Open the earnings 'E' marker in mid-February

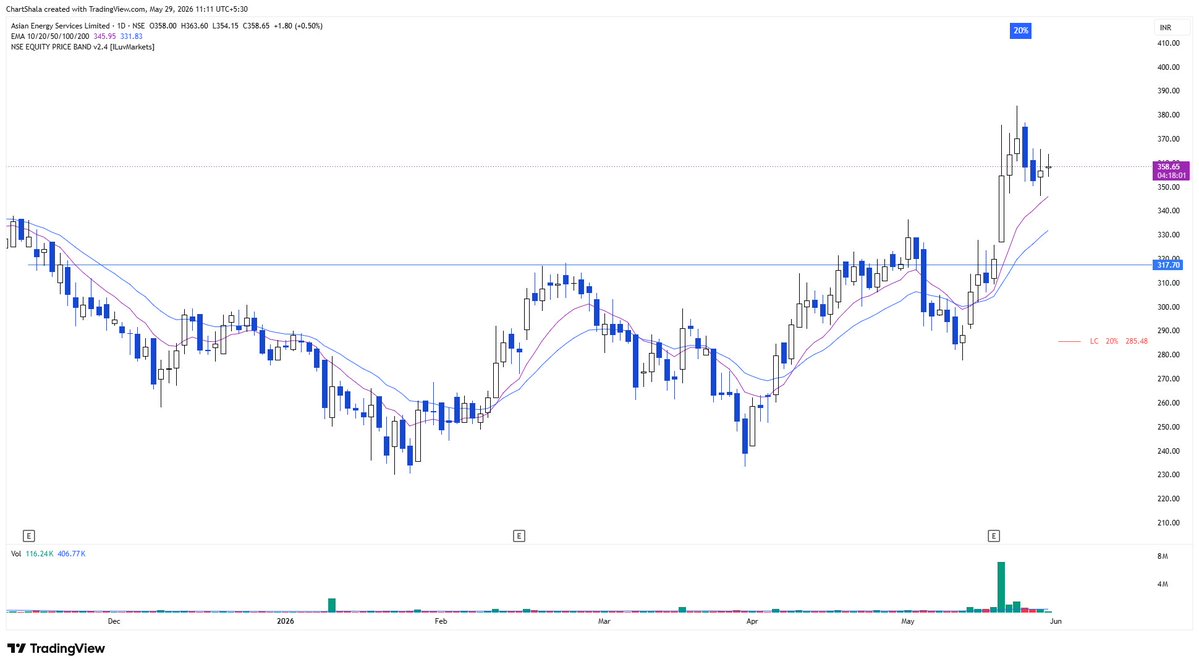pyautogui.click(x=518, y=535)
